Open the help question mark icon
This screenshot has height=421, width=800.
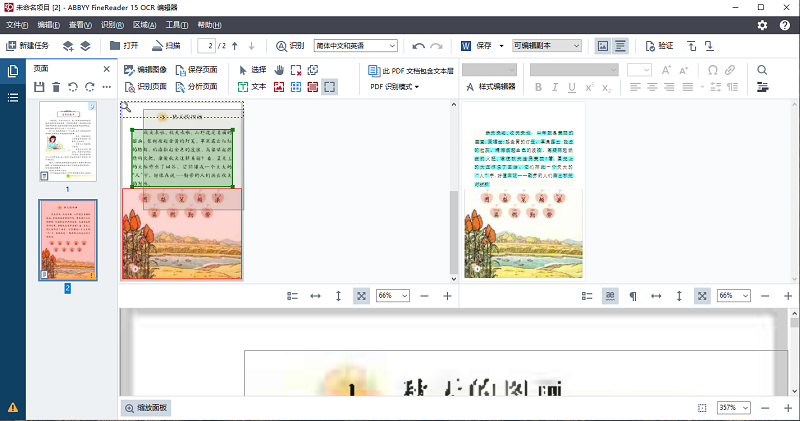tap(785, 25)
